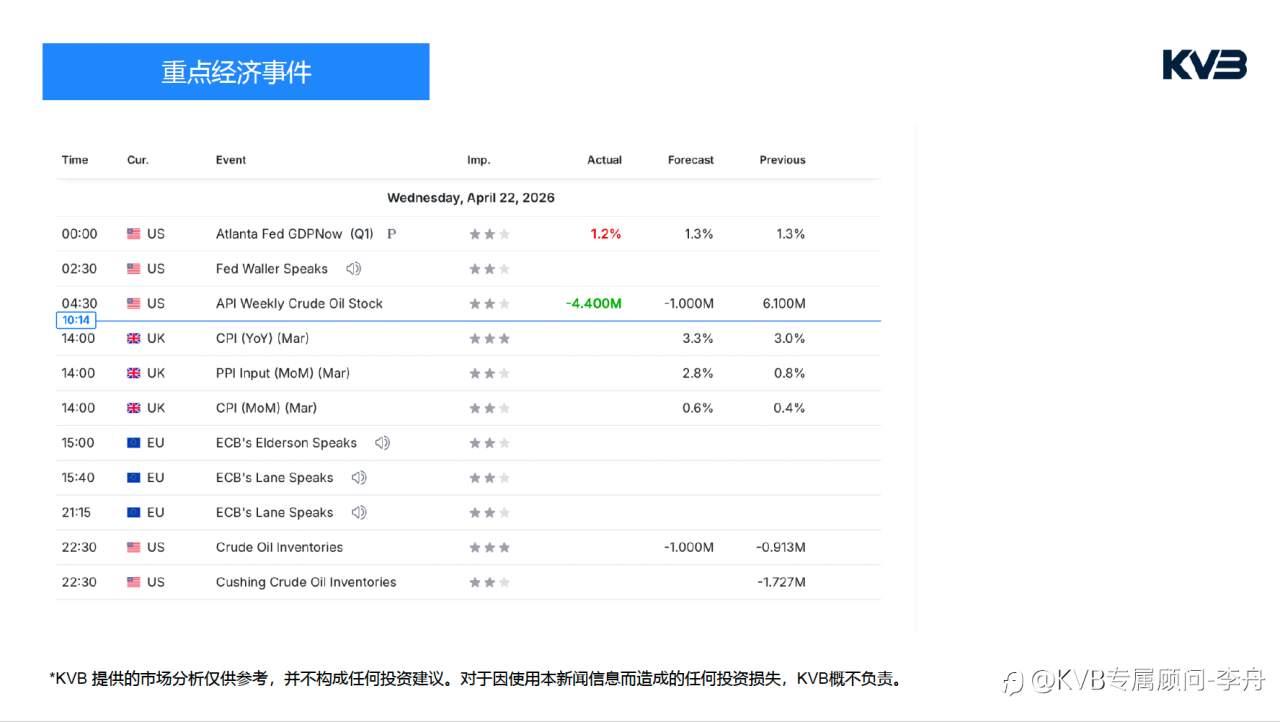Click the KVB logo in the top right corner
1280x722 pixels.
click(x=1203, y=64)
